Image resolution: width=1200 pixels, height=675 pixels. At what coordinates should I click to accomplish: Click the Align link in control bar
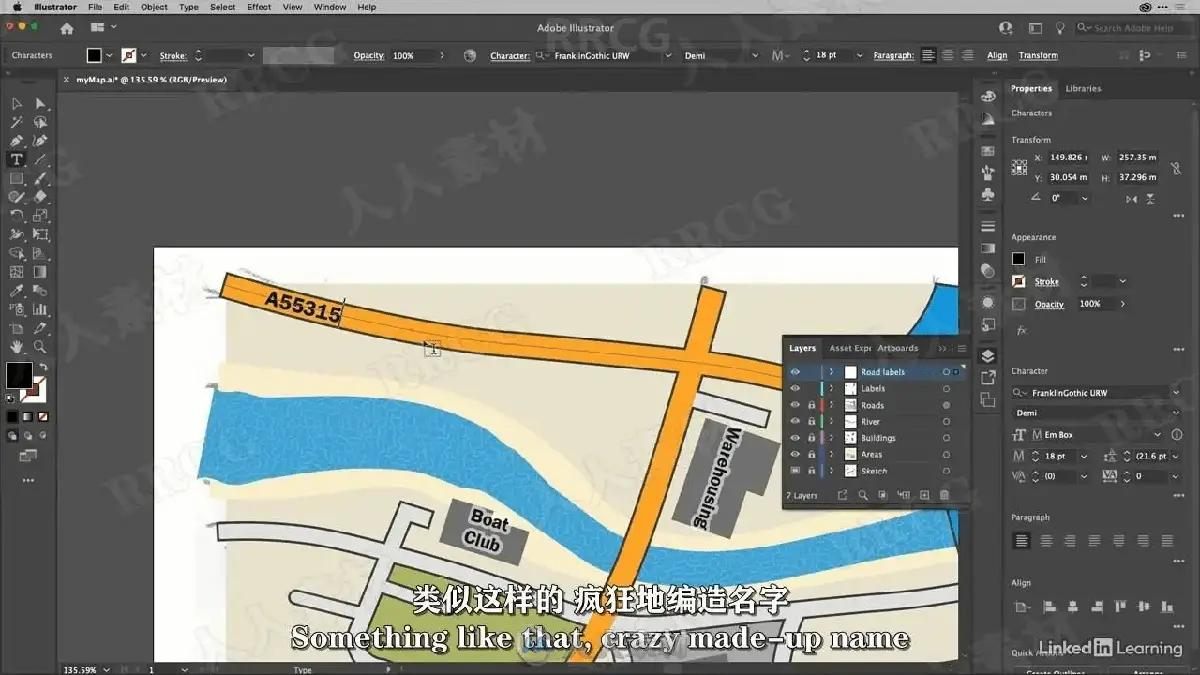(x=997, y=56)
